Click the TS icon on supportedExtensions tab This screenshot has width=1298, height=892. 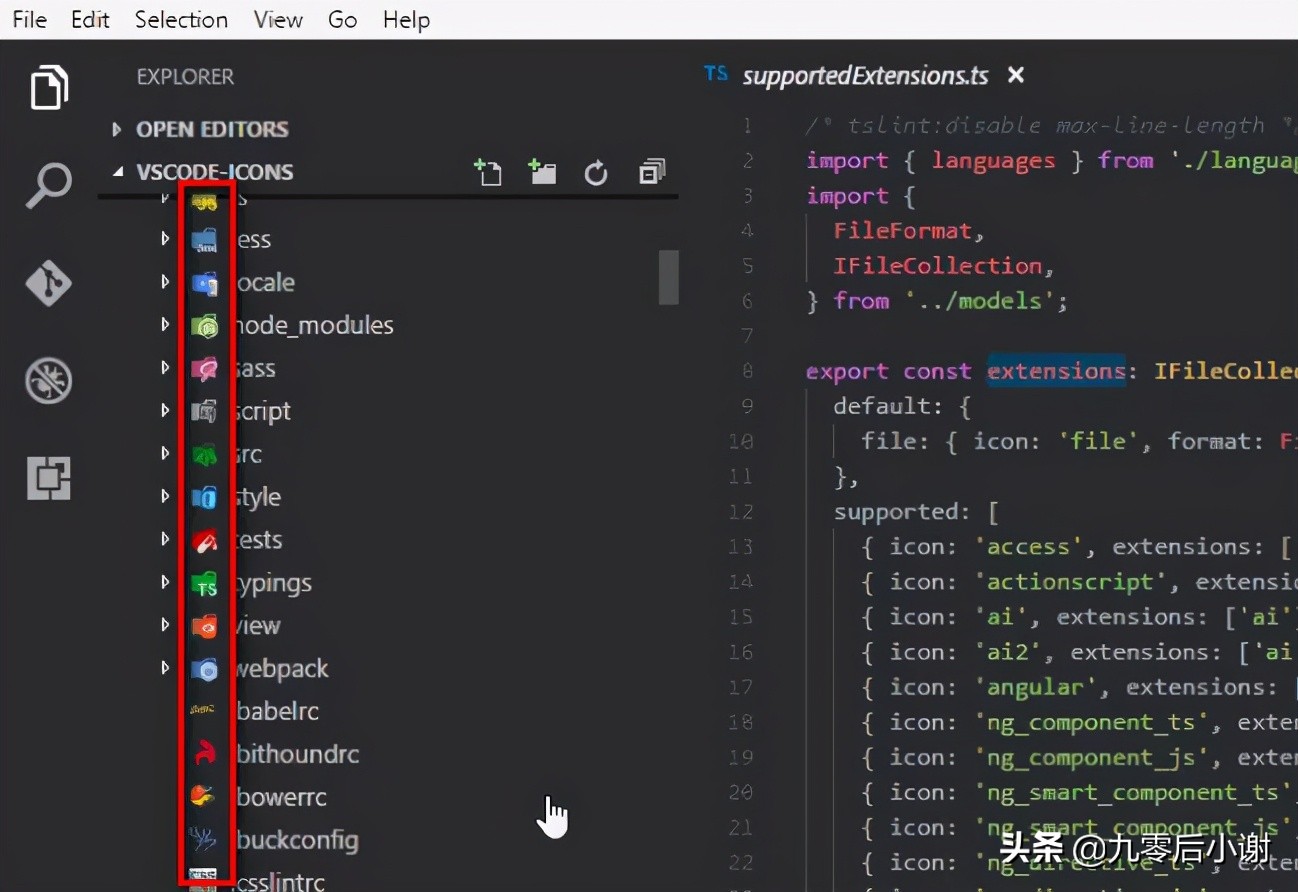716,73
